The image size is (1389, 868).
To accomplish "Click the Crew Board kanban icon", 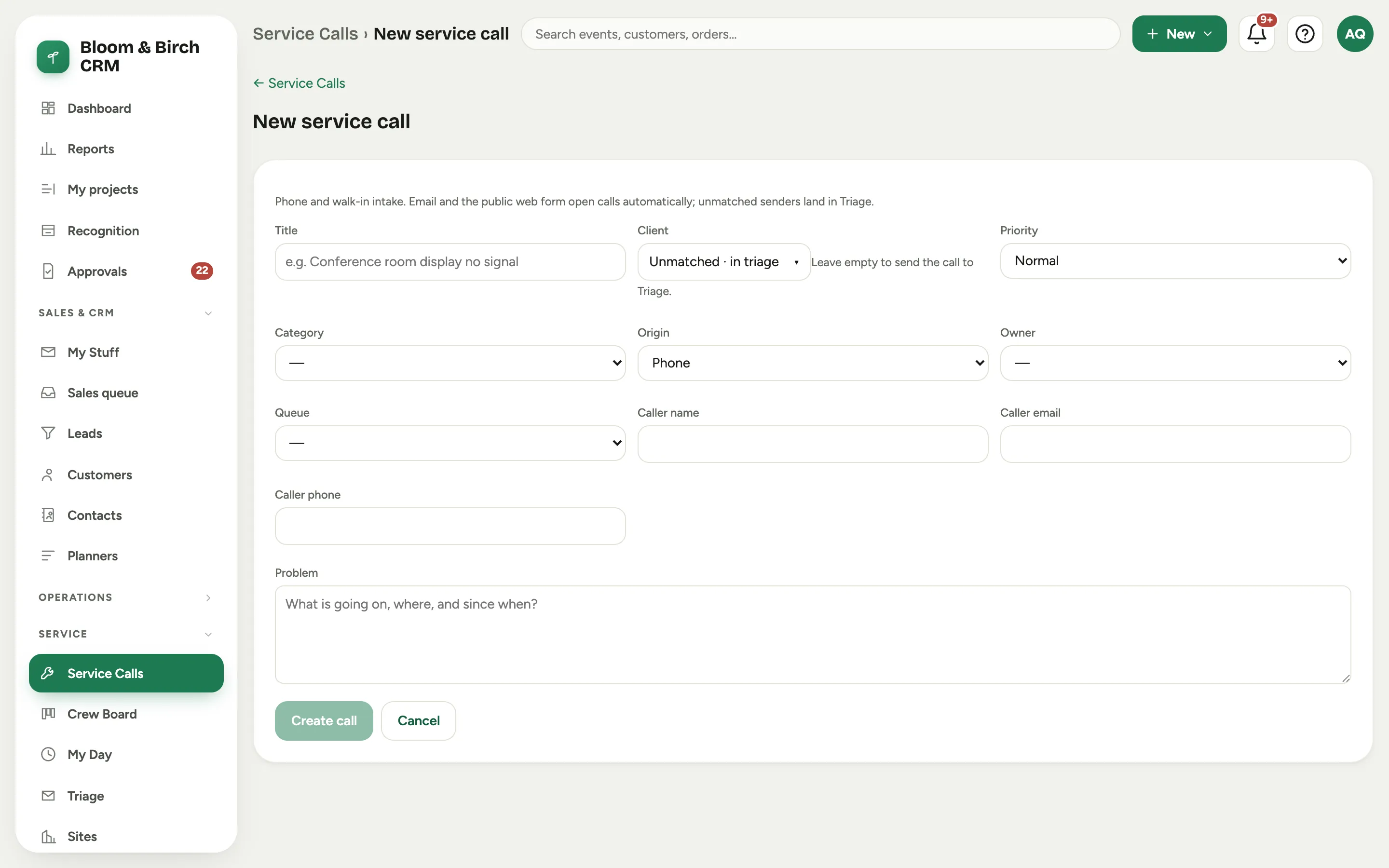I will [48, 714].
